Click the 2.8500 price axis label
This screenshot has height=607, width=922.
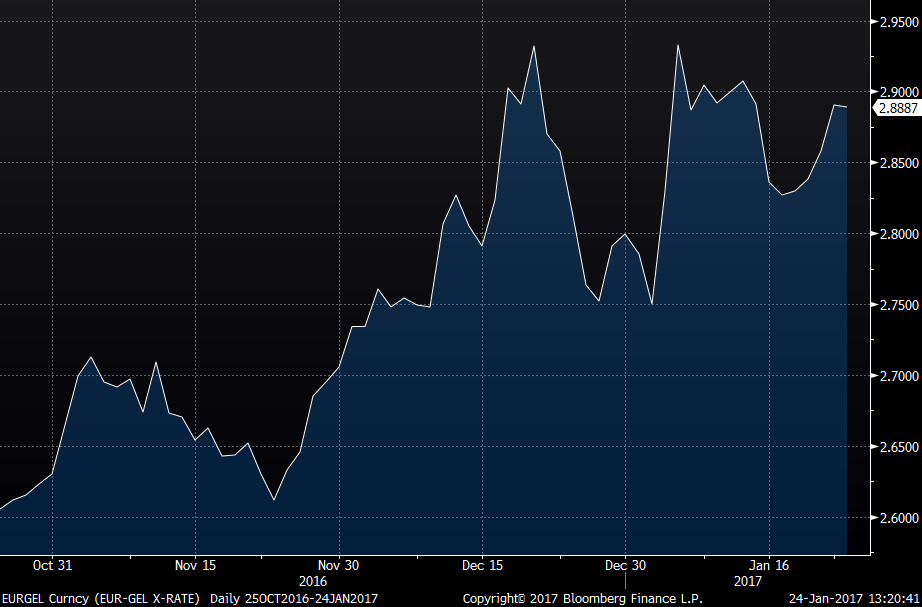click(897, 163)
